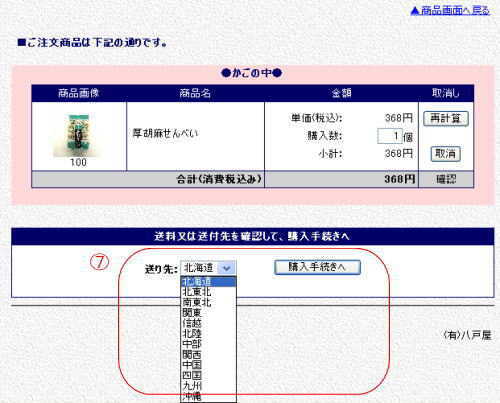Click the bold 368円 total amount
500x403 pixels.
click(400, 179)
